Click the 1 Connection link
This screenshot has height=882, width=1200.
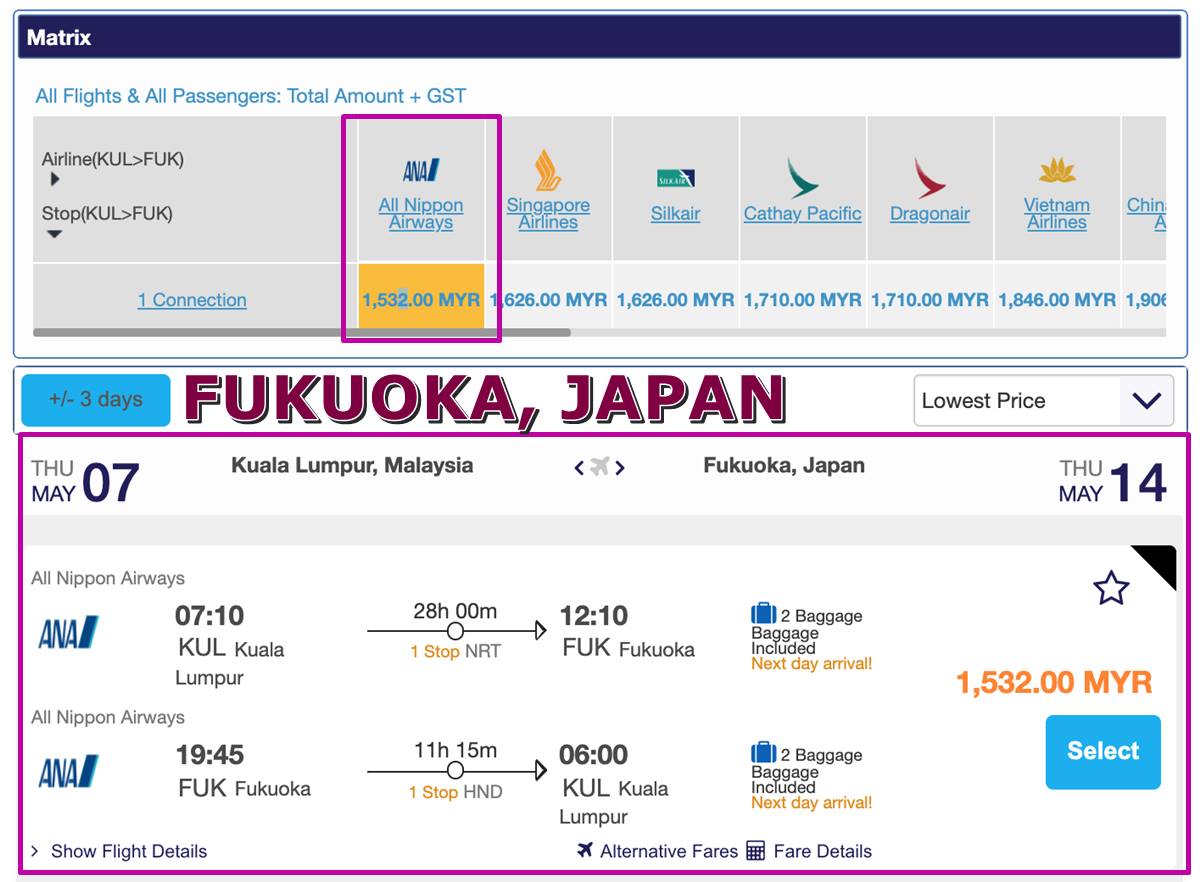click(192, 300)
